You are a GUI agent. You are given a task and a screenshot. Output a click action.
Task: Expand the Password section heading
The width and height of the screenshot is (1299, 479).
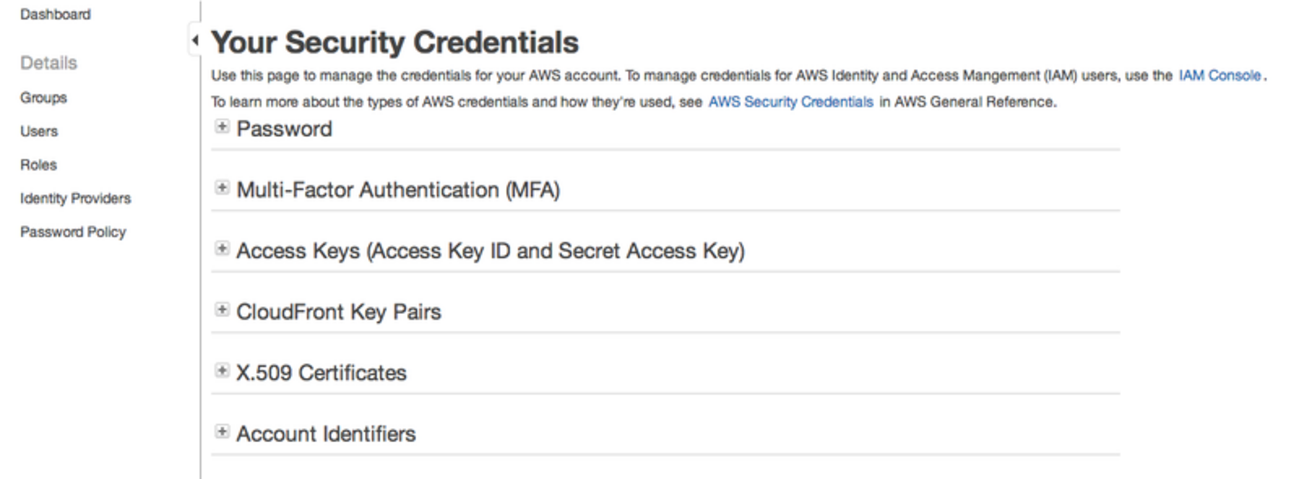click(284, 129)
